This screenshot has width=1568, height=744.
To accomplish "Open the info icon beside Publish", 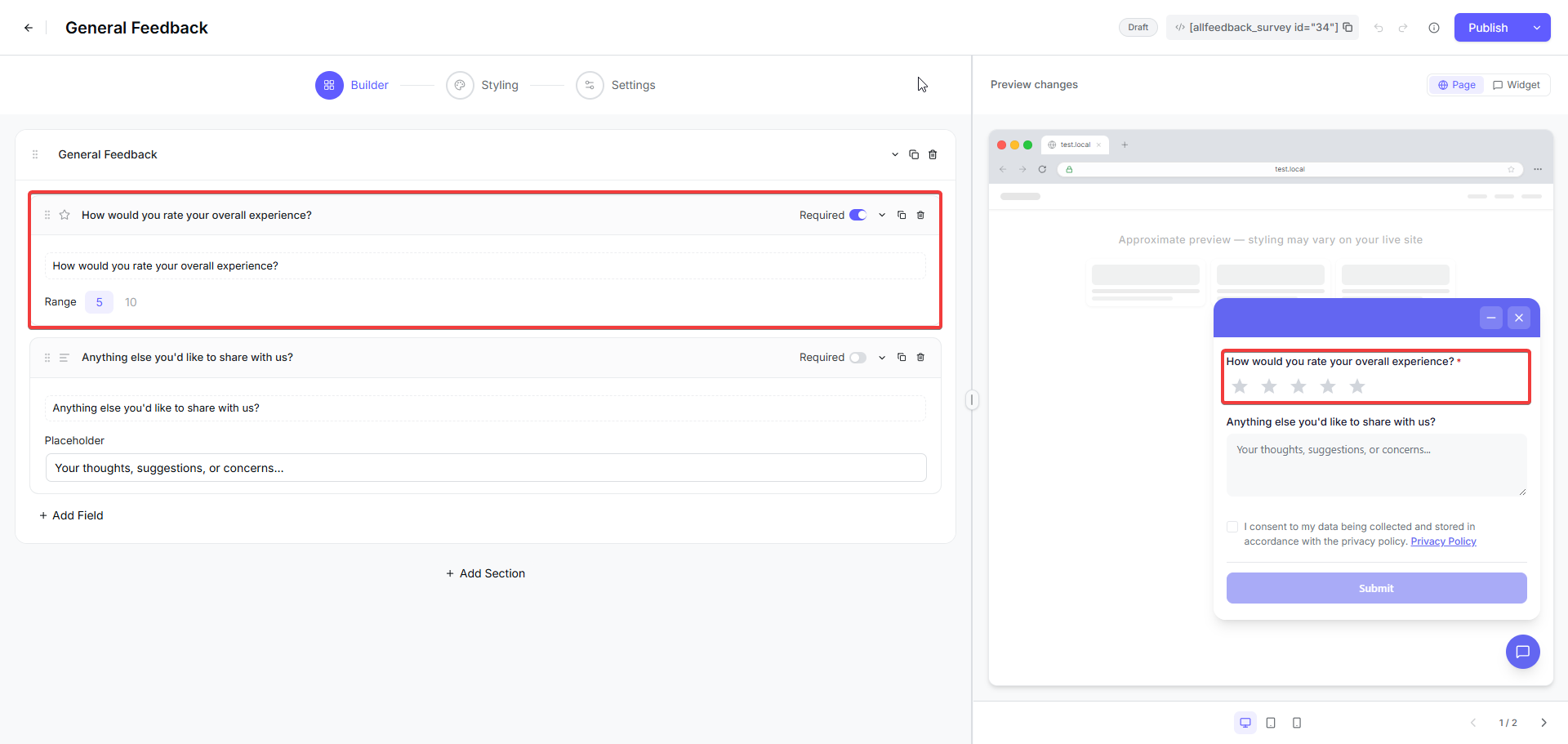I will coord(1434,28).
